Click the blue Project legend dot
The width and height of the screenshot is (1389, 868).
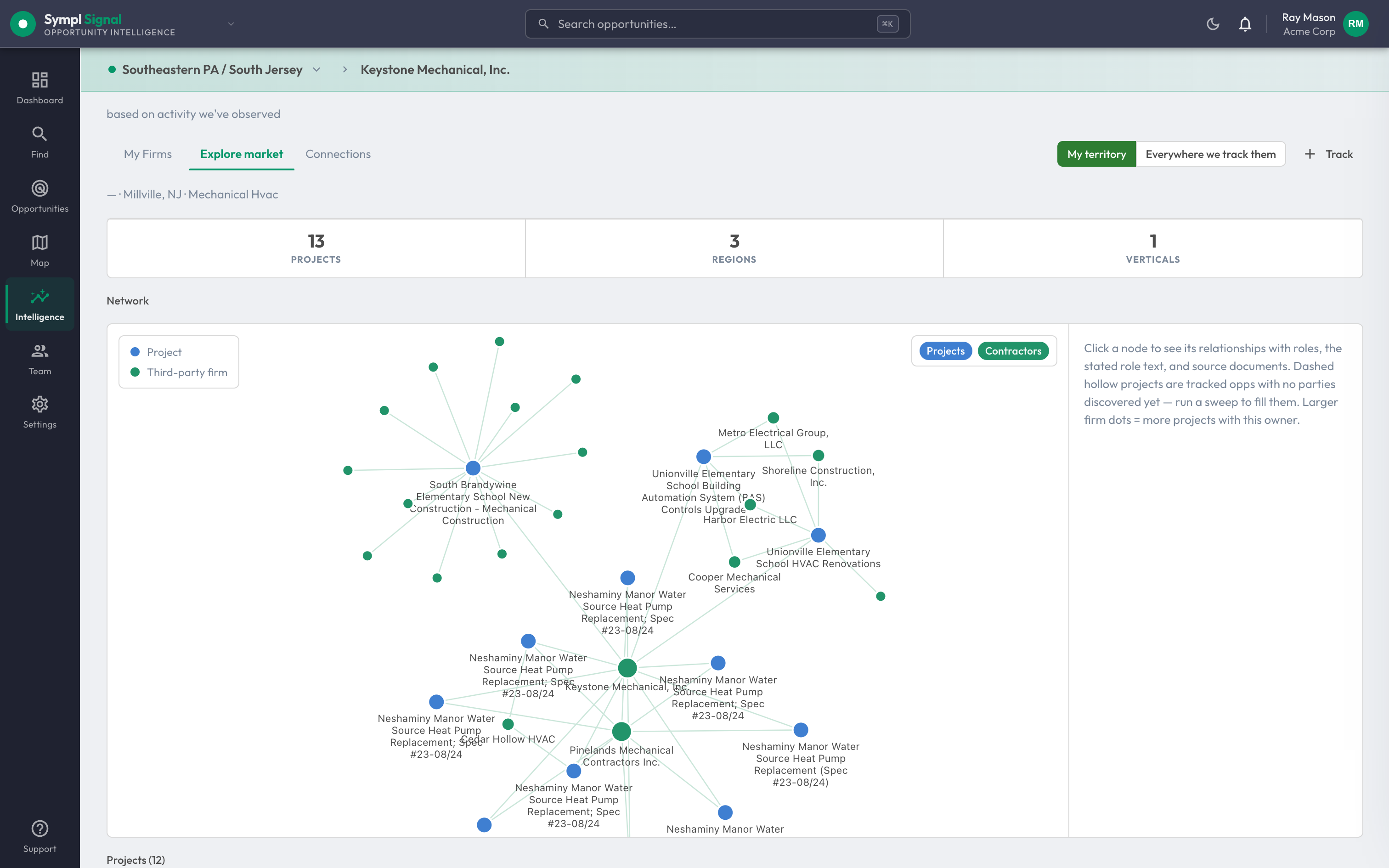tap(136, 351)
